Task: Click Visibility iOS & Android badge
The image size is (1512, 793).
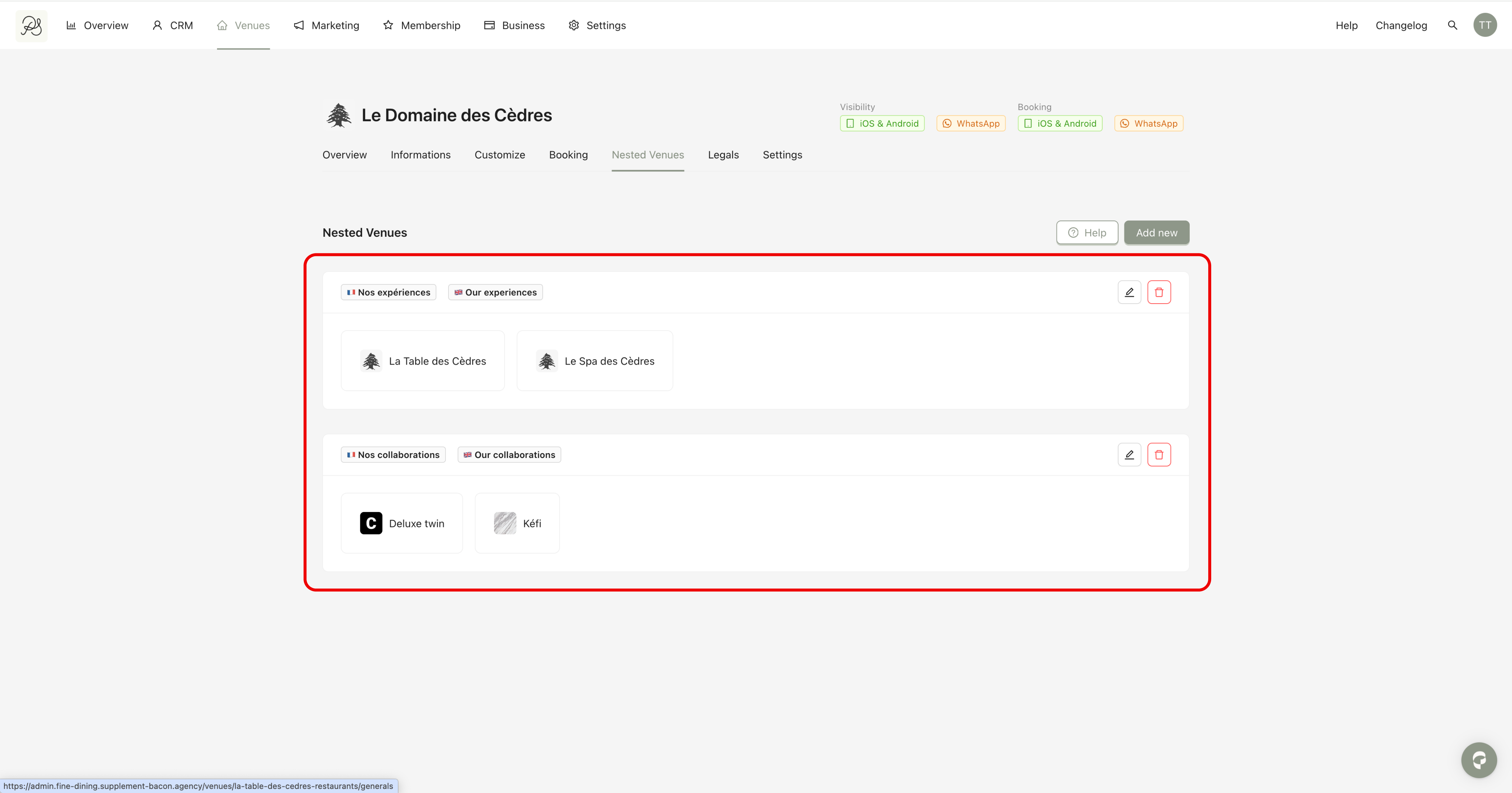Action: click(882, 123)
